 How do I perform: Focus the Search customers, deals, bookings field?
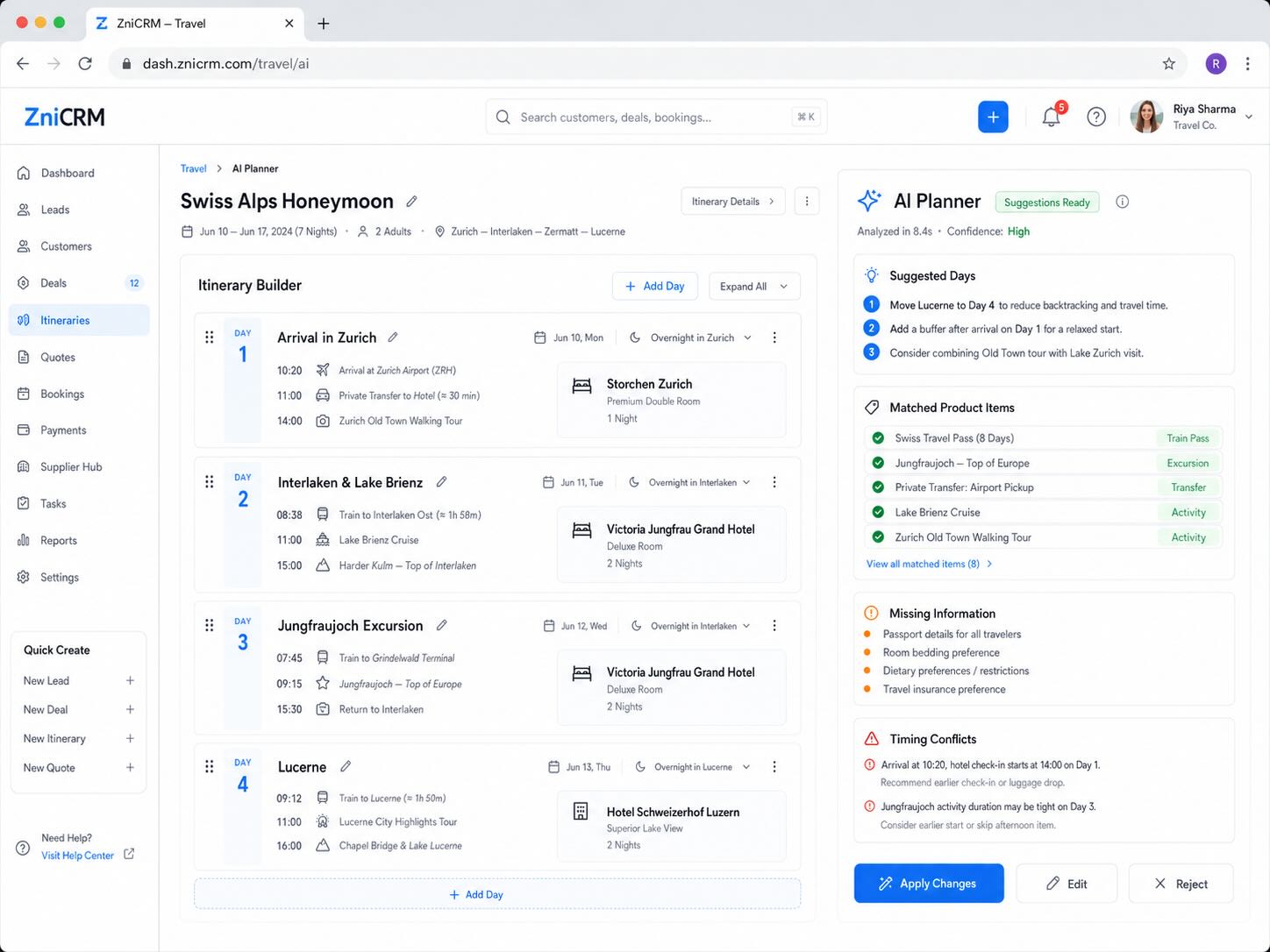(656, 117)
